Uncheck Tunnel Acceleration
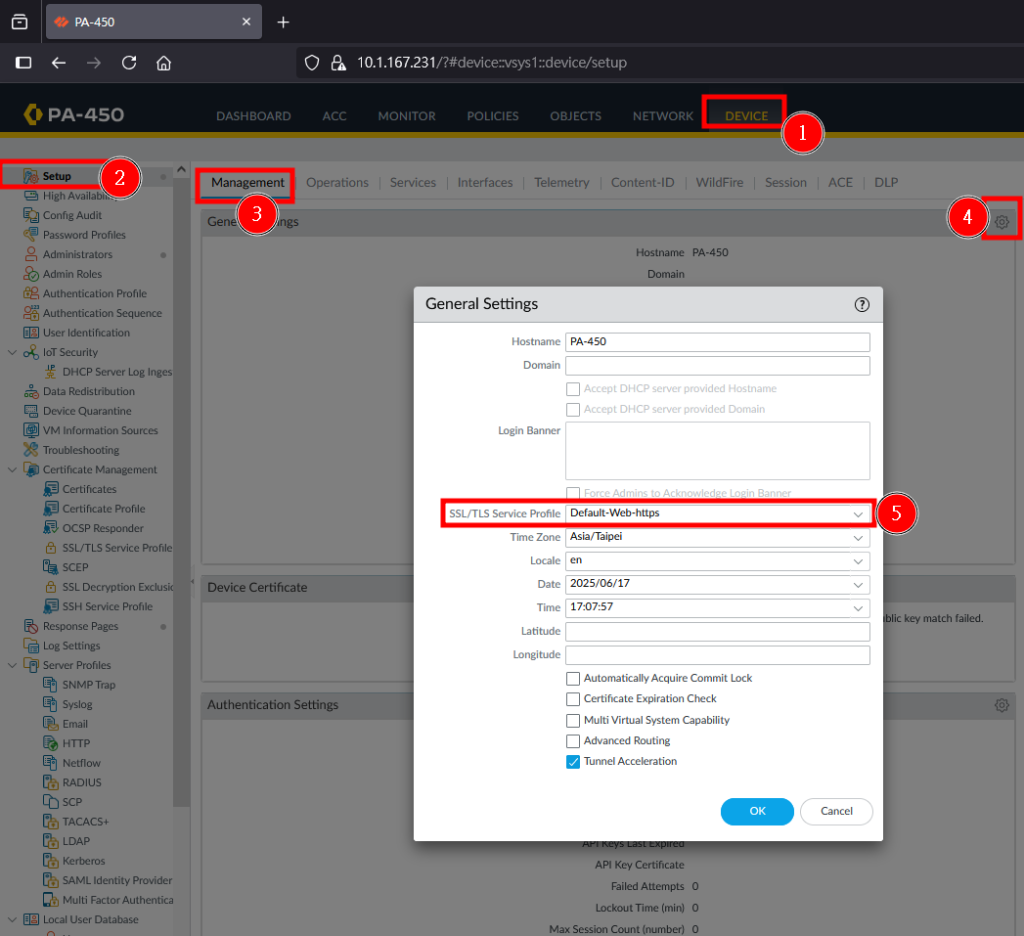1024x936 pixels. (x=573, y=762)
